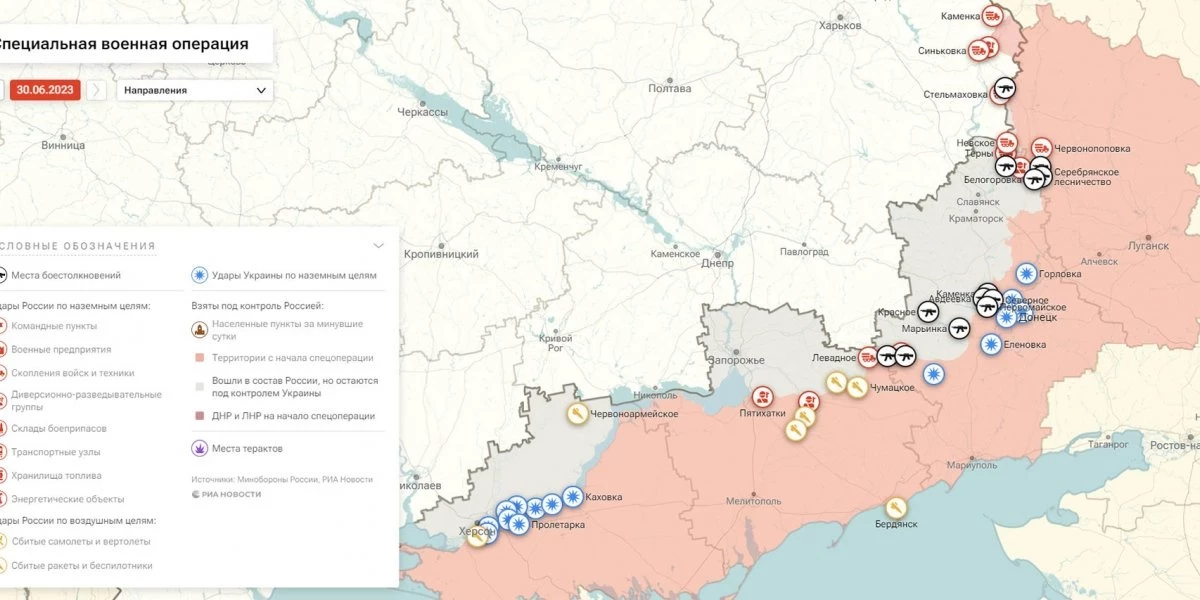Select the strike marker at Каховка
Viewport: 1200px width, 600px height.
(572, 496)
